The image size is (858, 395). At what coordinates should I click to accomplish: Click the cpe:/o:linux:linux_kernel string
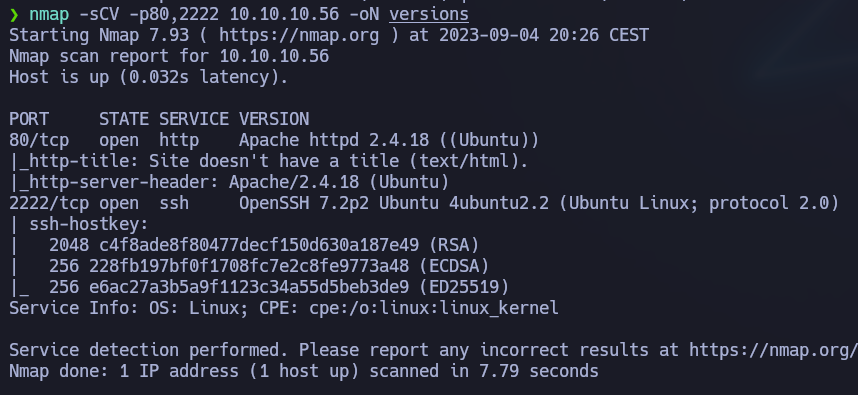(x=434, y=308)
